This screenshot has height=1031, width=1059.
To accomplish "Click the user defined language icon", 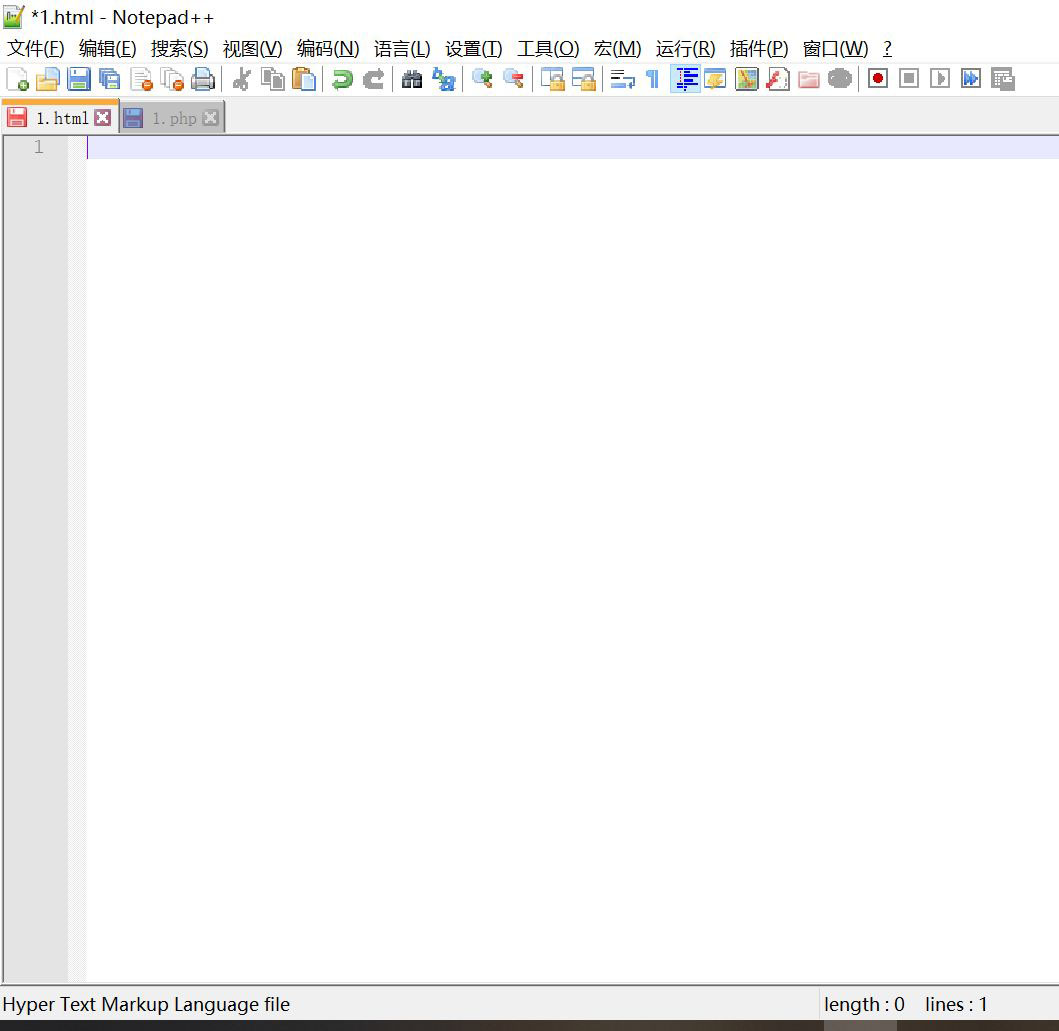I will click(x=715, y=80).
